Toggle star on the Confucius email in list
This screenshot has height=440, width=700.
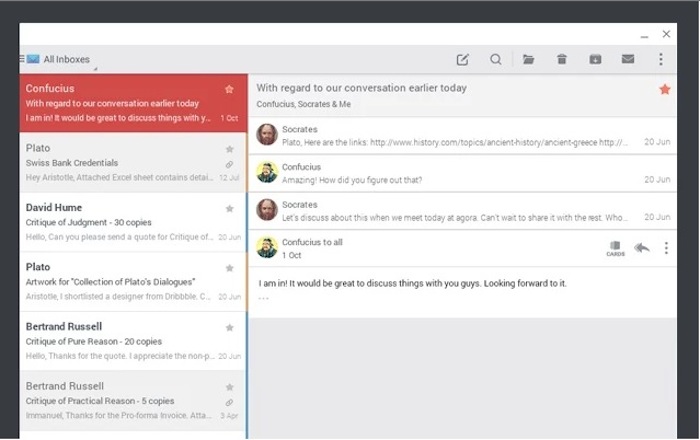tap(229, 89)
